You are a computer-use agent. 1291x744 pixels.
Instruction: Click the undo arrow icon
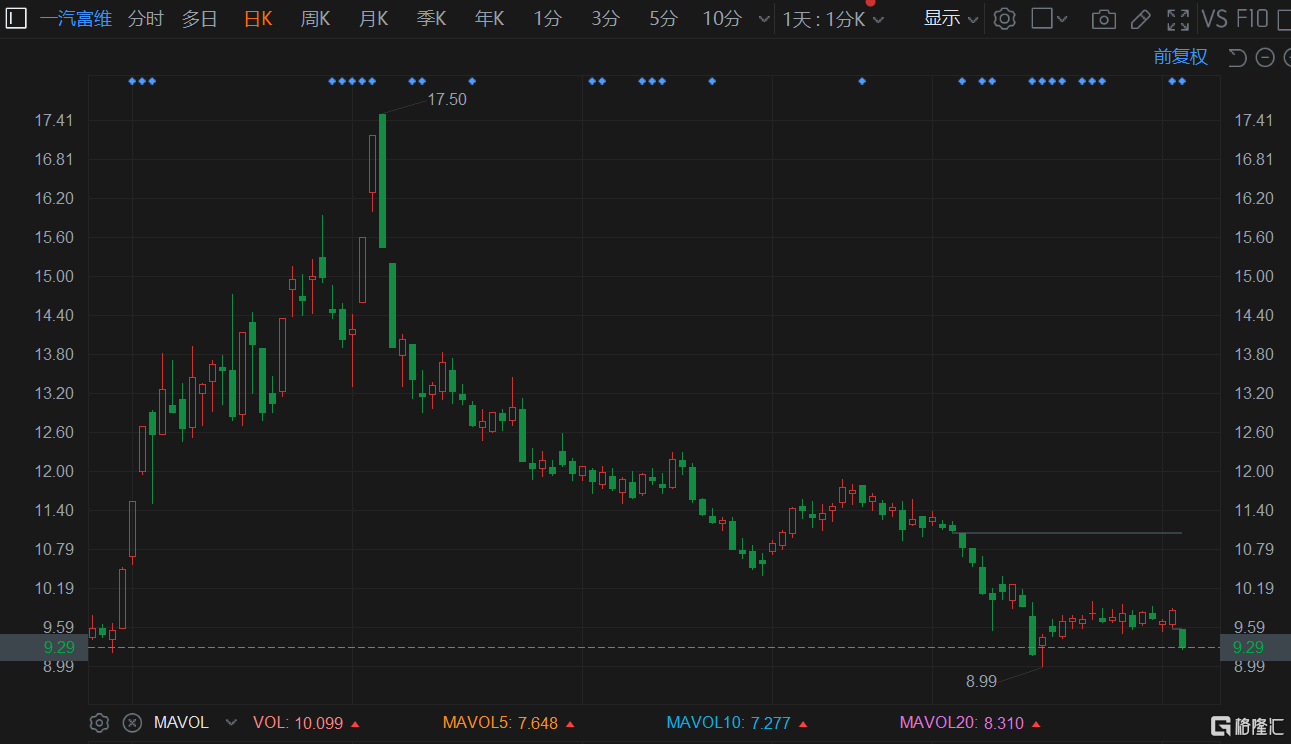pos(1237,57)
